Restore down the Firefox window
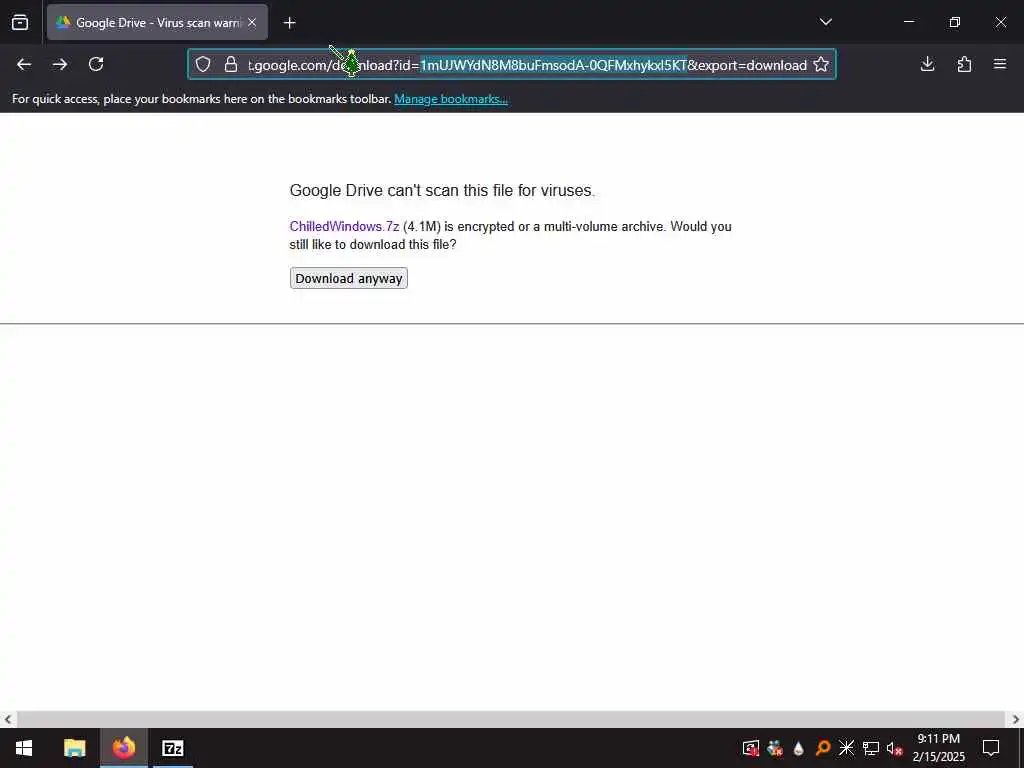The width and height of the screenshot is (1024, 768). (x=955, y=22)
